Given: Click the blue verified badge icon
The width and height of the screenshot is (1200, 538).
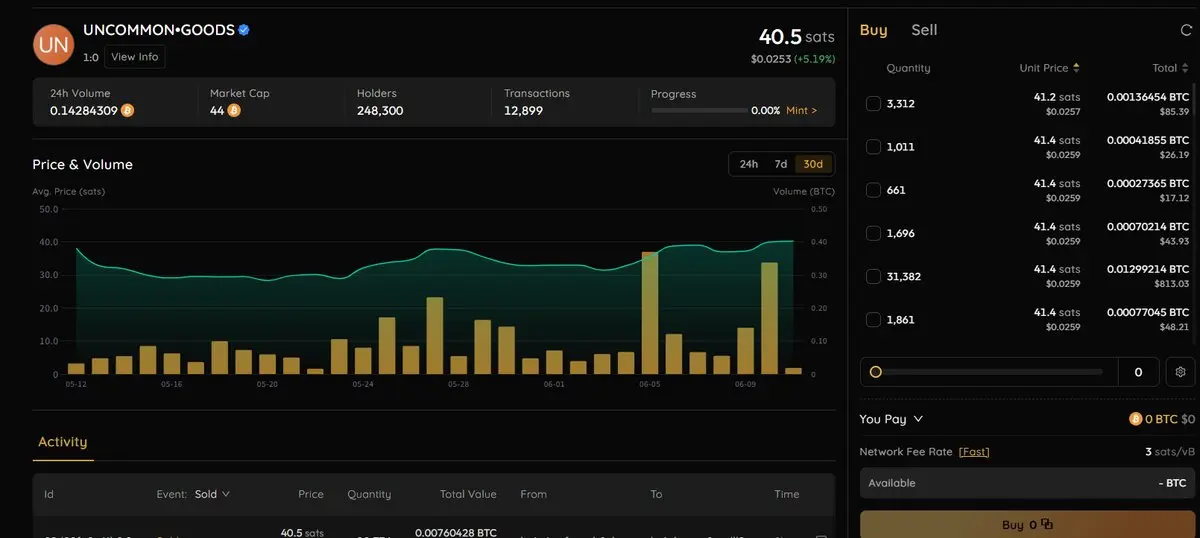Looking at the screenshot, I should pyautogui.click(x=244, y=30).
